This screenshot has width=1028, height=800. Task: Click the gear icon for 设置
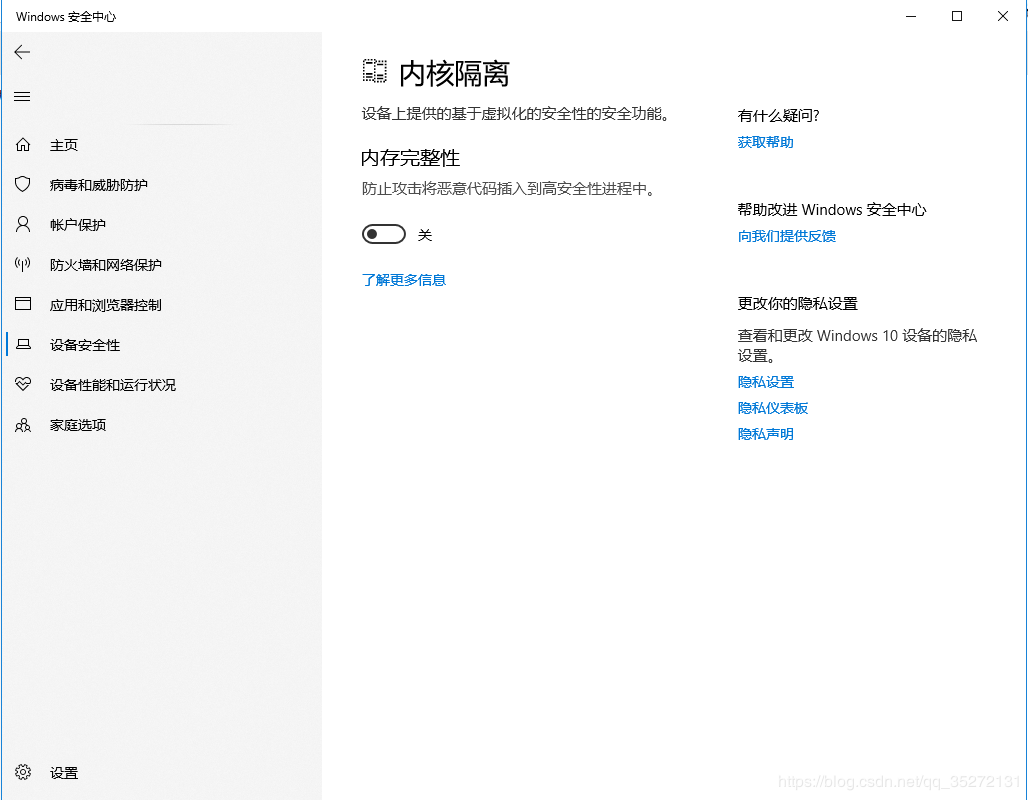pos(23,772)
